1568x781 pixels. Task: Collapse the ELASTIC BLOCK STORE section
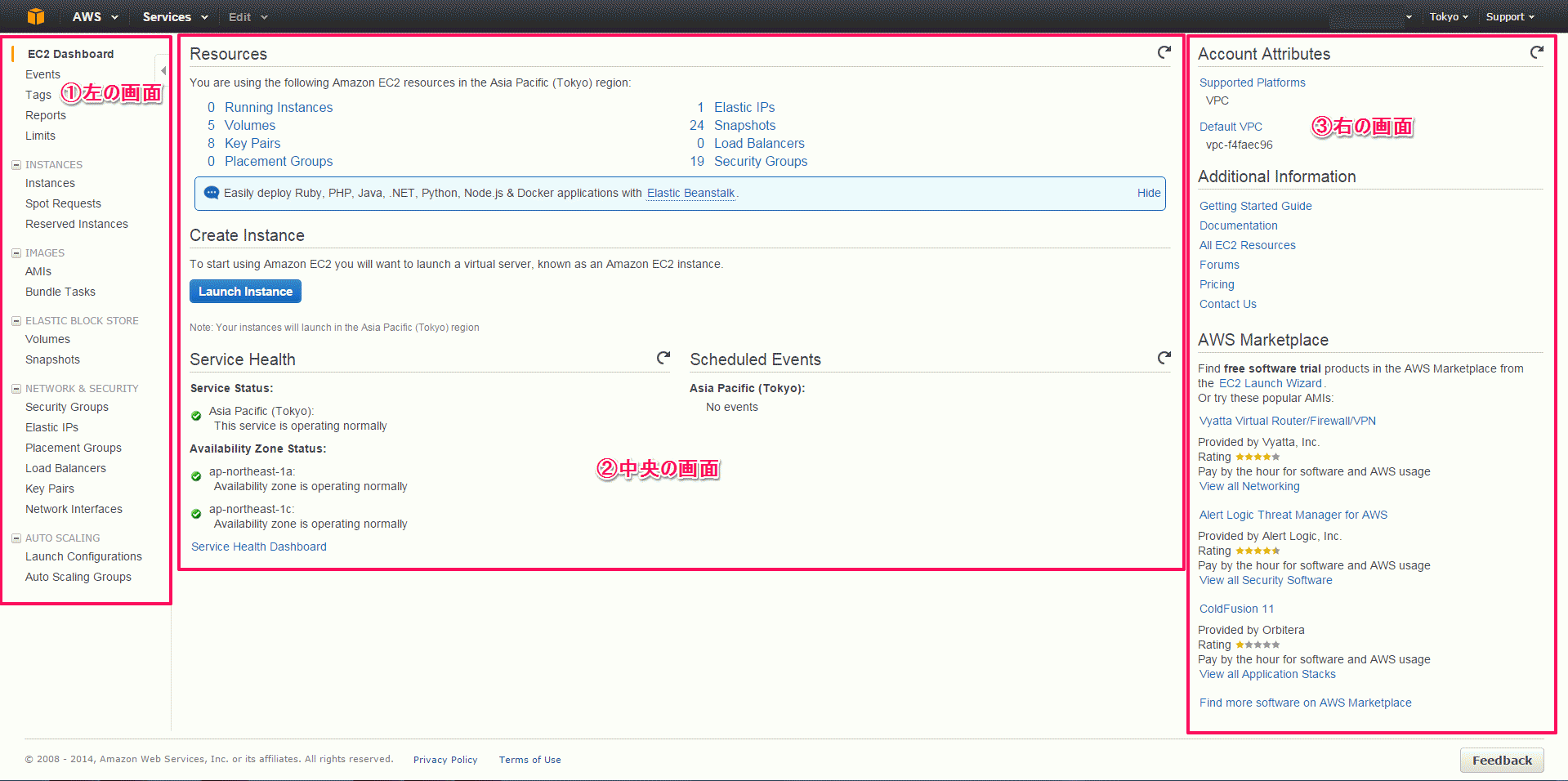(x=16, y=321)
